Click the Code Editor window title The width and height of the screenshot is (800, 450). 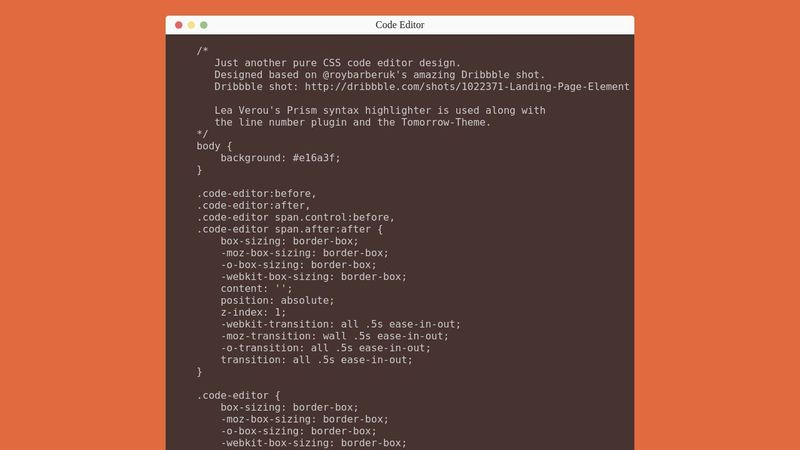[x=399, y=25]
